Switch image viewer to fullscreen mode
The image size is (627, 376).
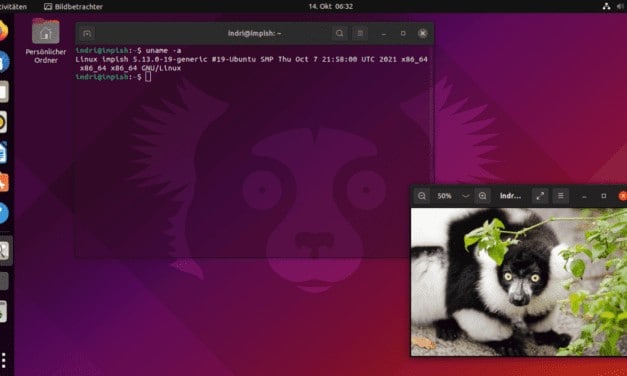click(x=540, y=196)
